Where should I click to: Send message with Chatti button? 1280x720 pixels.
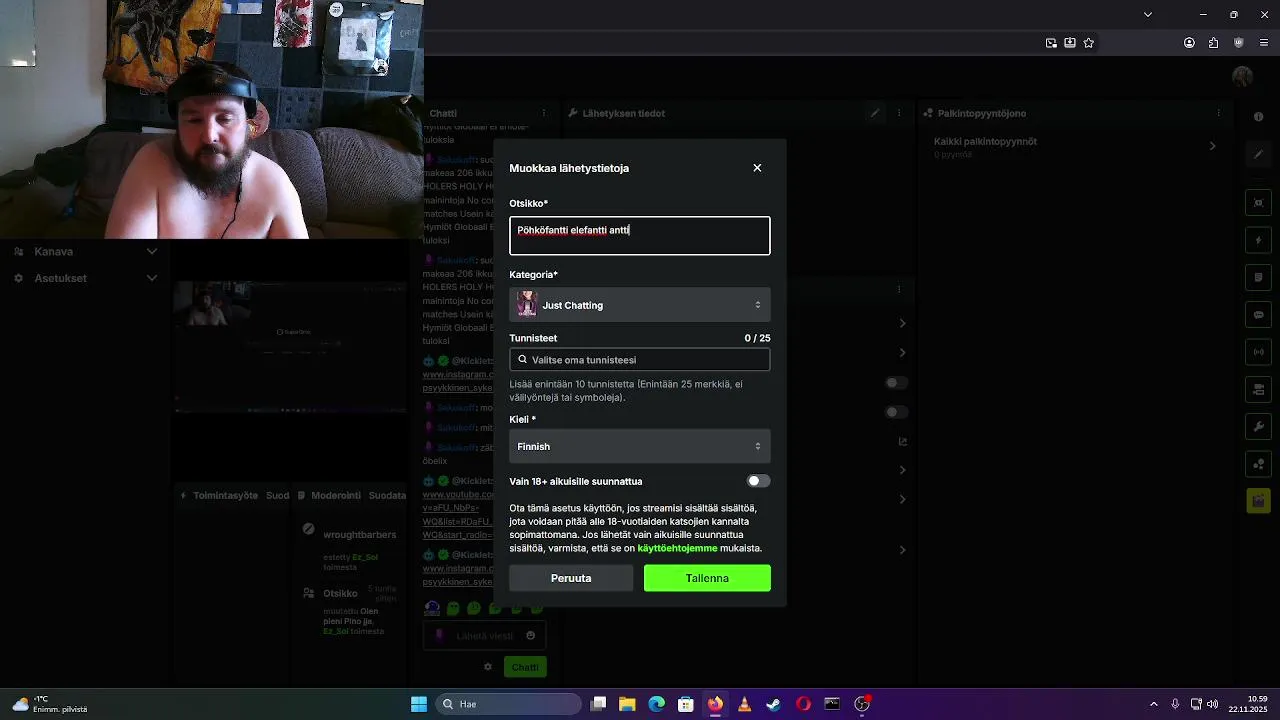525,667
